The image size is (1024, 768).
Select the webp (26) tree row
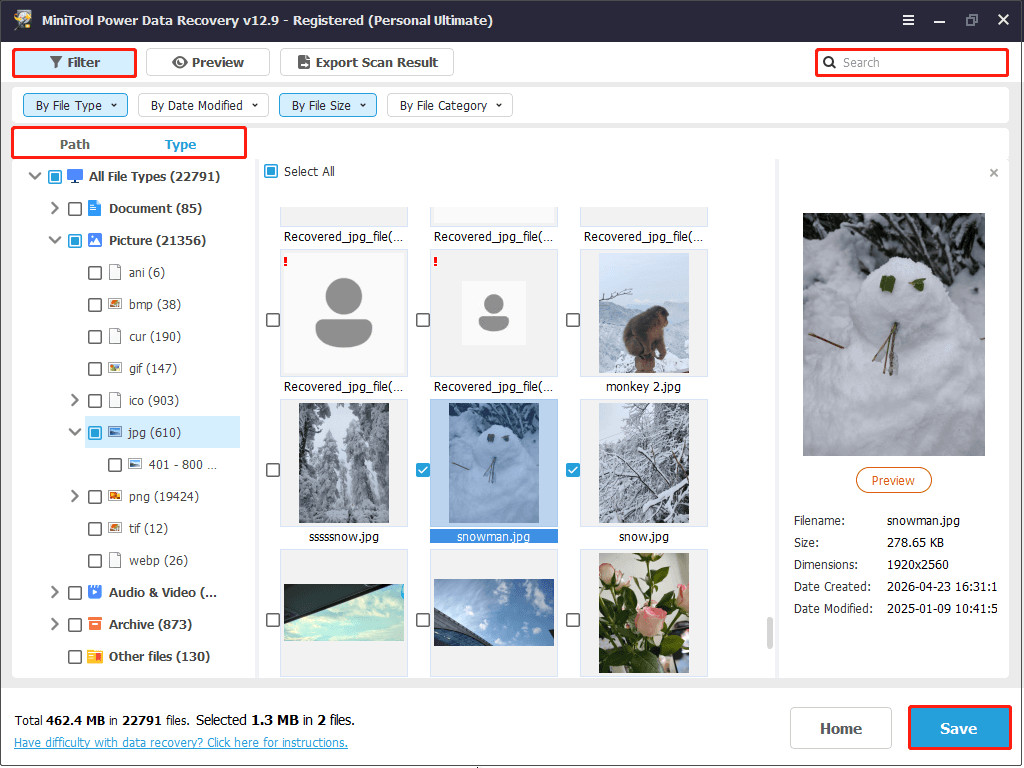(158, 560)
